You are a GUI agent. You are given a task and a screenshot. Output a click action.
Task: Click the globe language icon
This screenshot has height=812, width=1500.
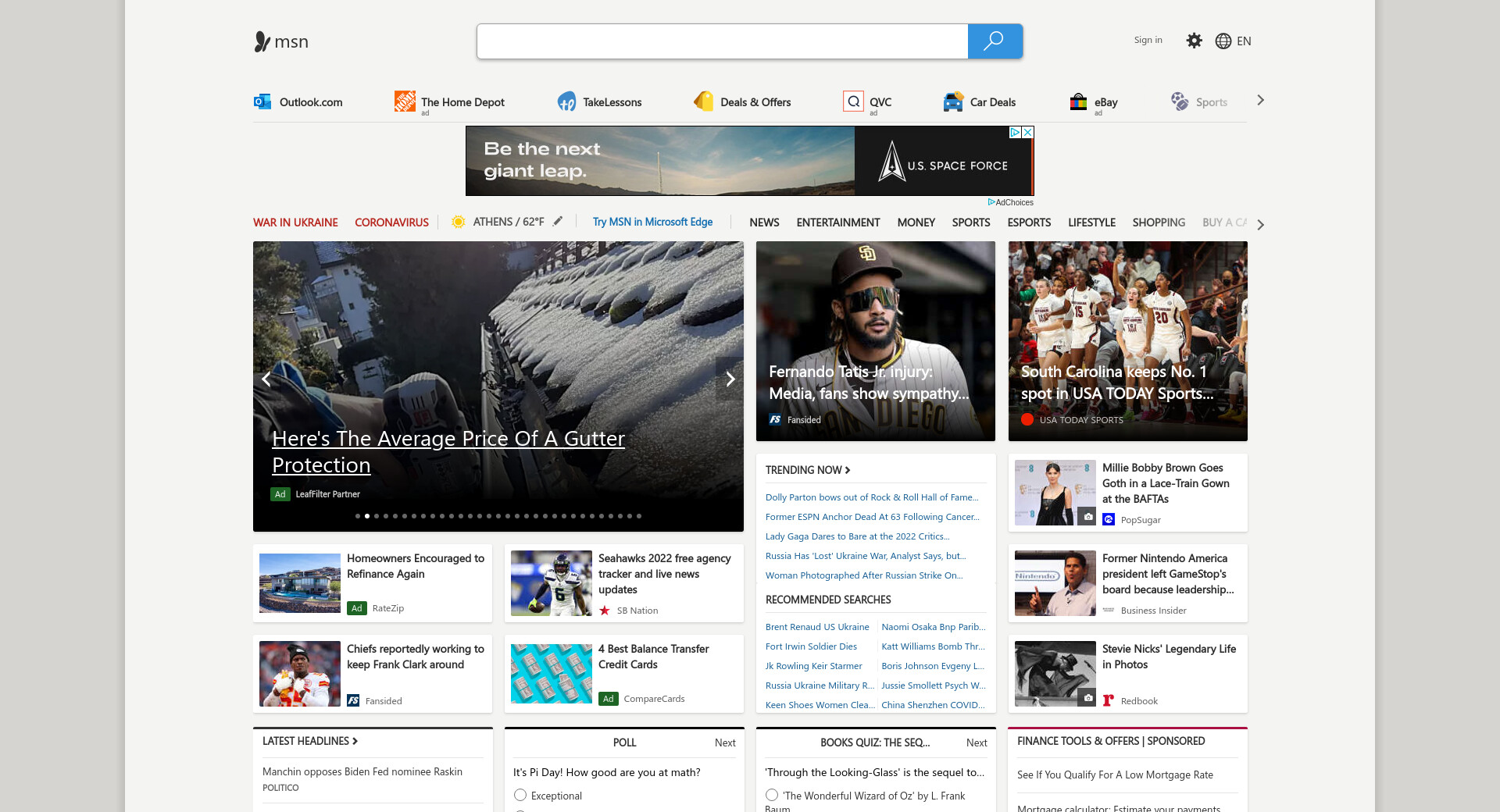(x=1223, y=41)
